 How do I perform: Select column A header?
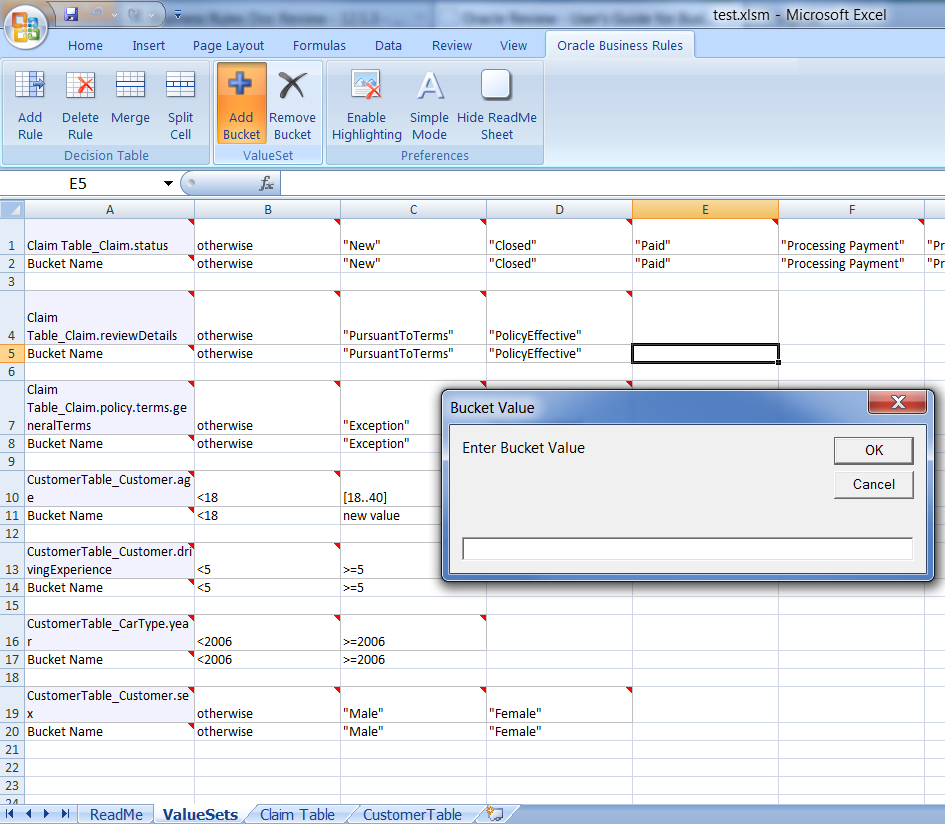110,210
